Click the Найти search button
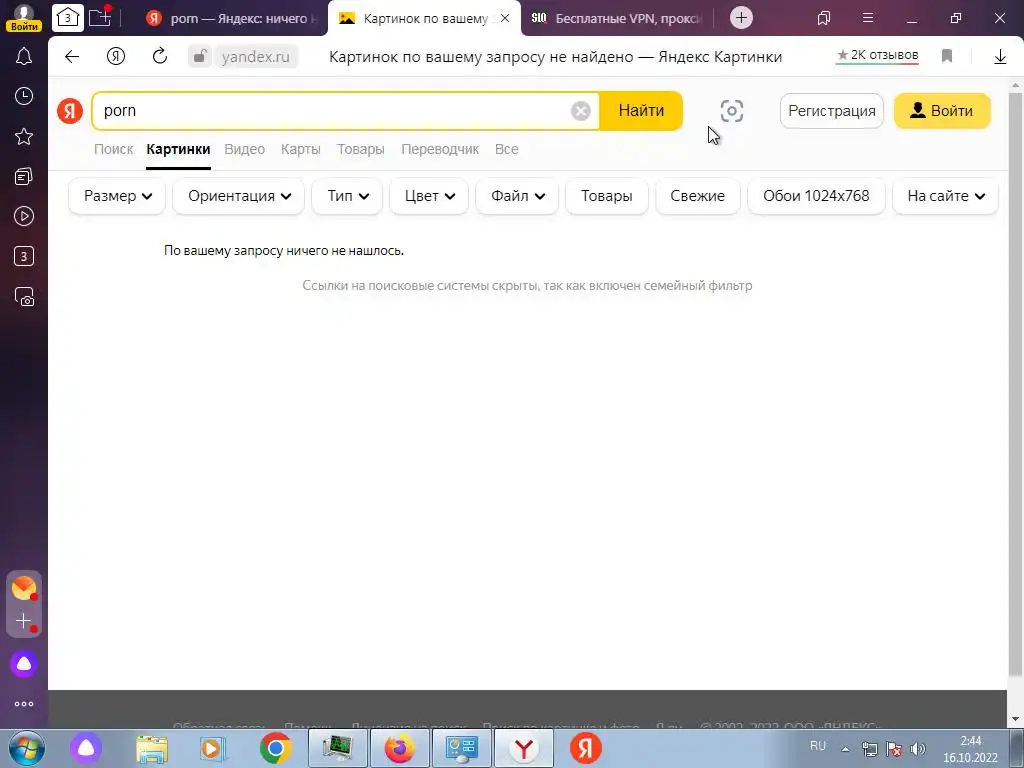 641,111
